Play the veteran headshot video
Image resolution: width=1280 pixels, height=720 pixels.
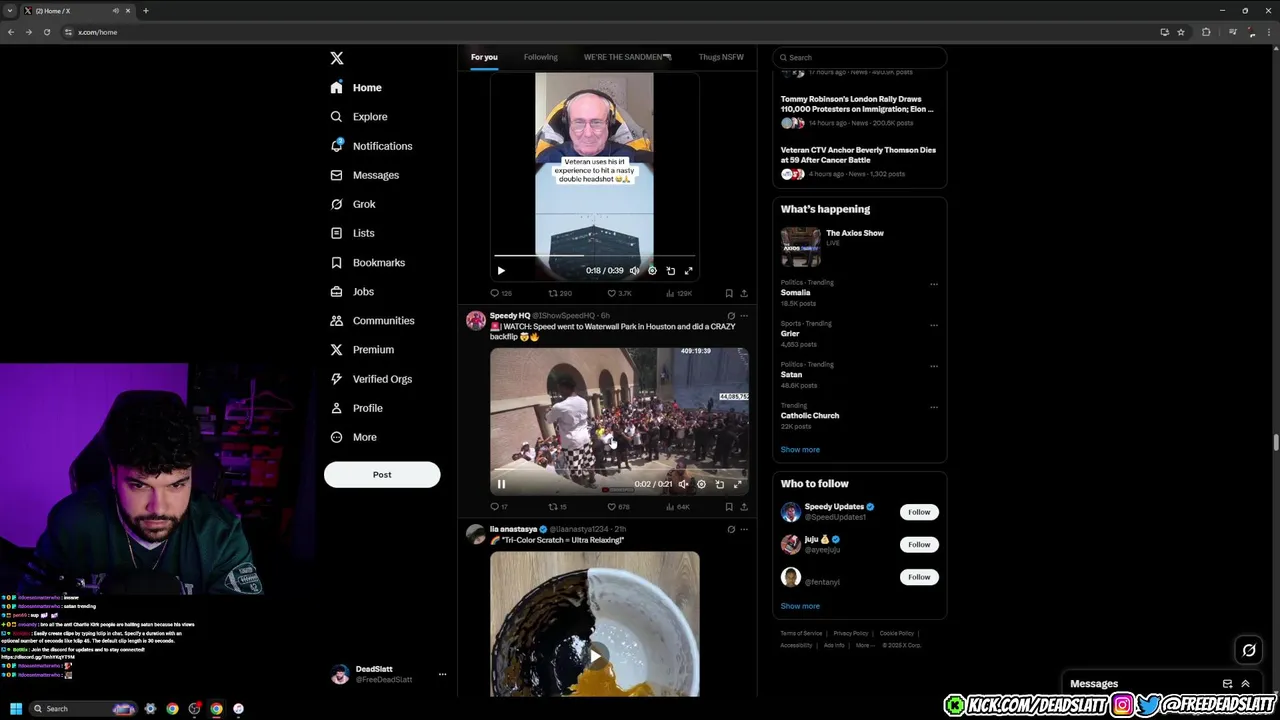click(501, 270)
